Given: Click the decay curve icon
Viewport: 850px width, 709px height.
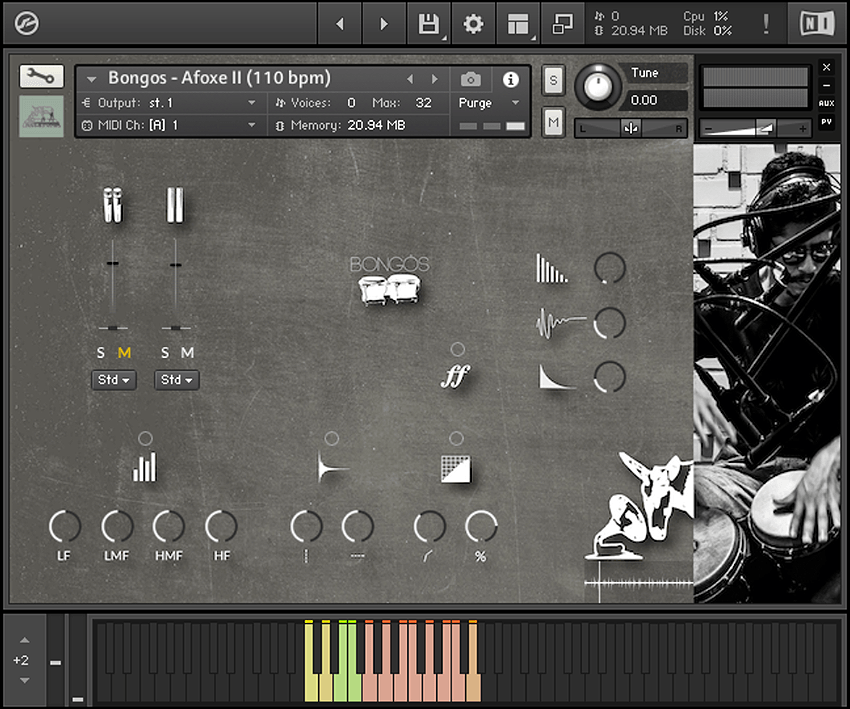Looking at the screenshot, I should click(557, 377).
